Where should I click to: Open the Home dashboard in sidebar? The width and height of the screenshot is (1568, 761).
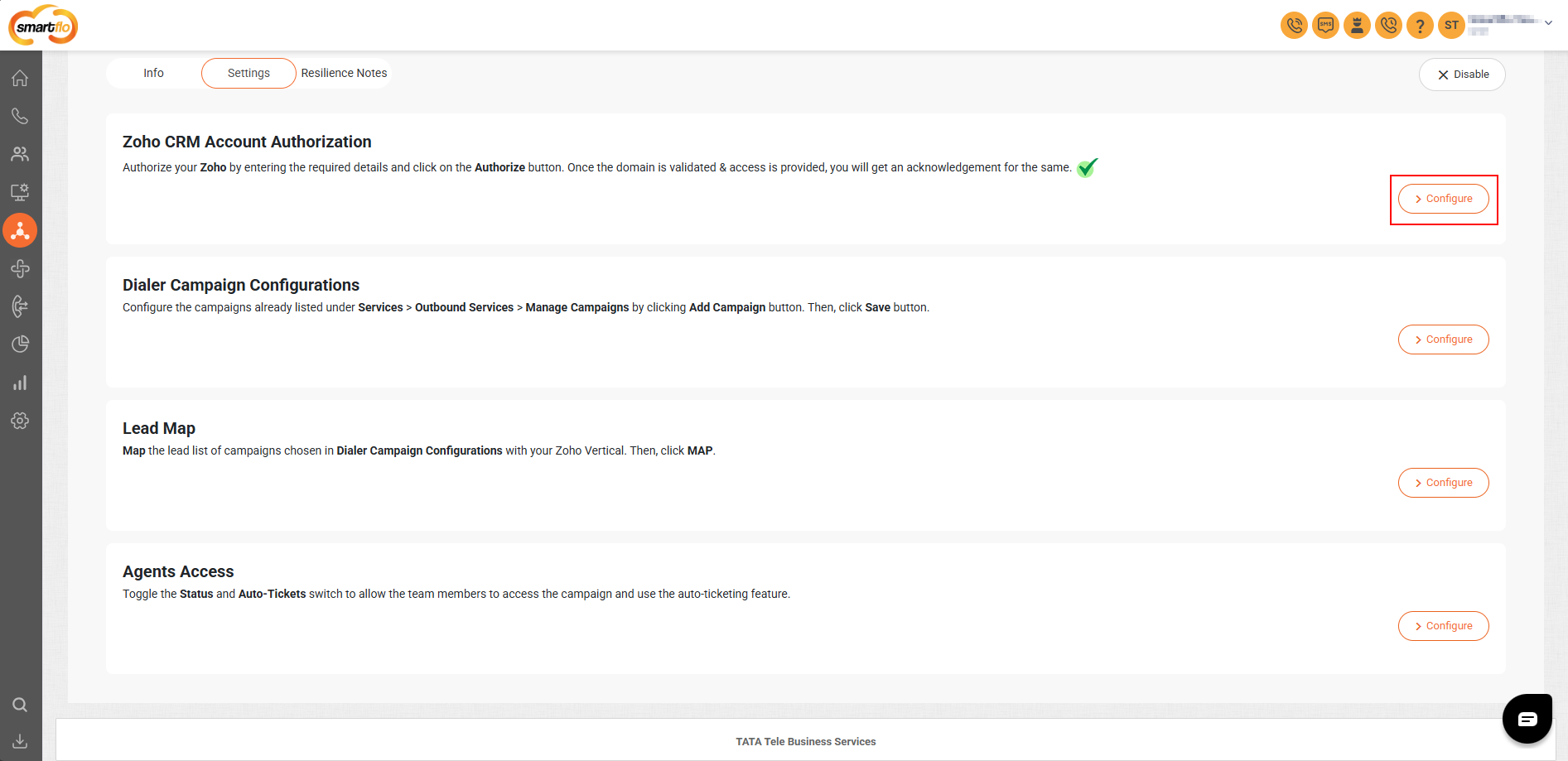pos(20,78)
